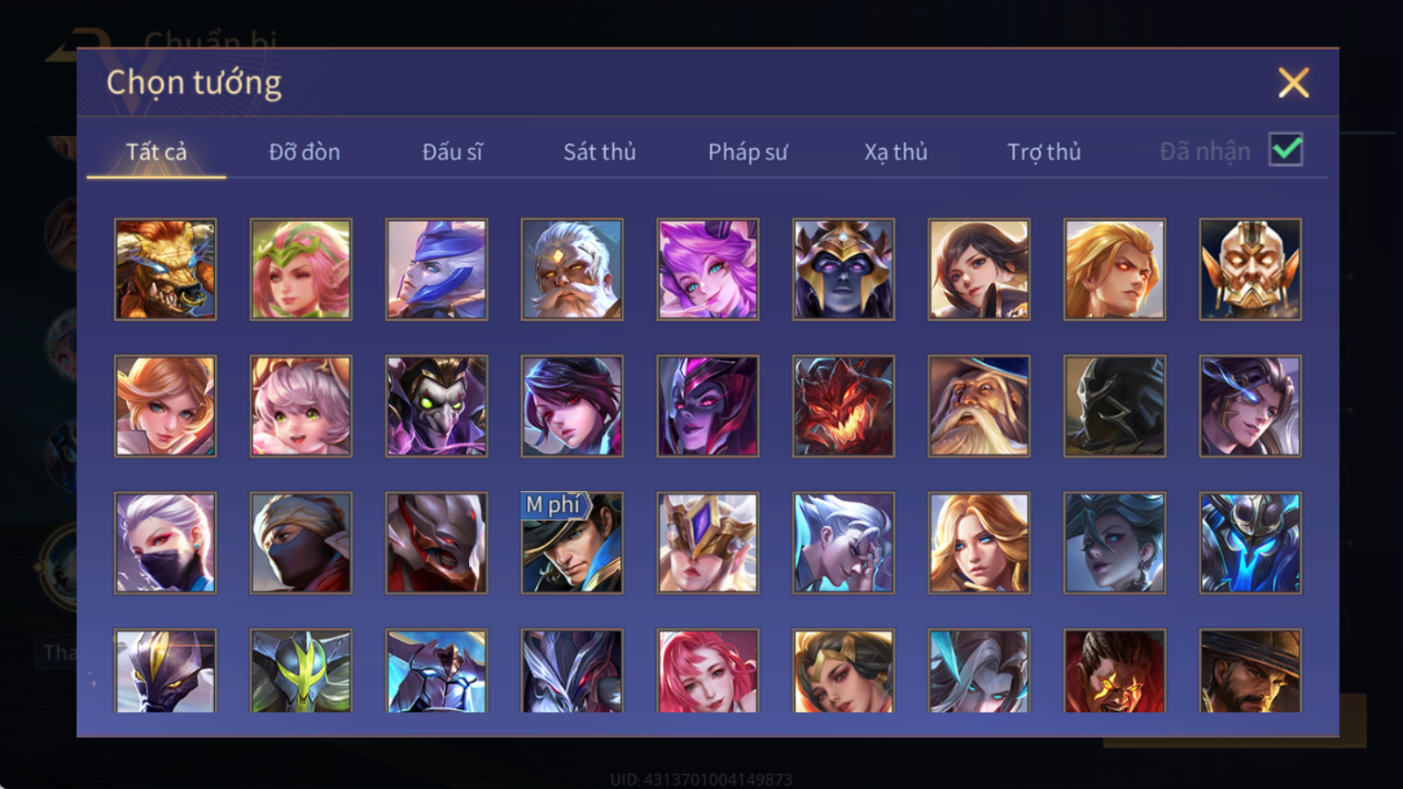1403x789 pixels.
Task: Select the white-haired masked ninja hero
Action: pyautogui.click(x=165, y=543)
